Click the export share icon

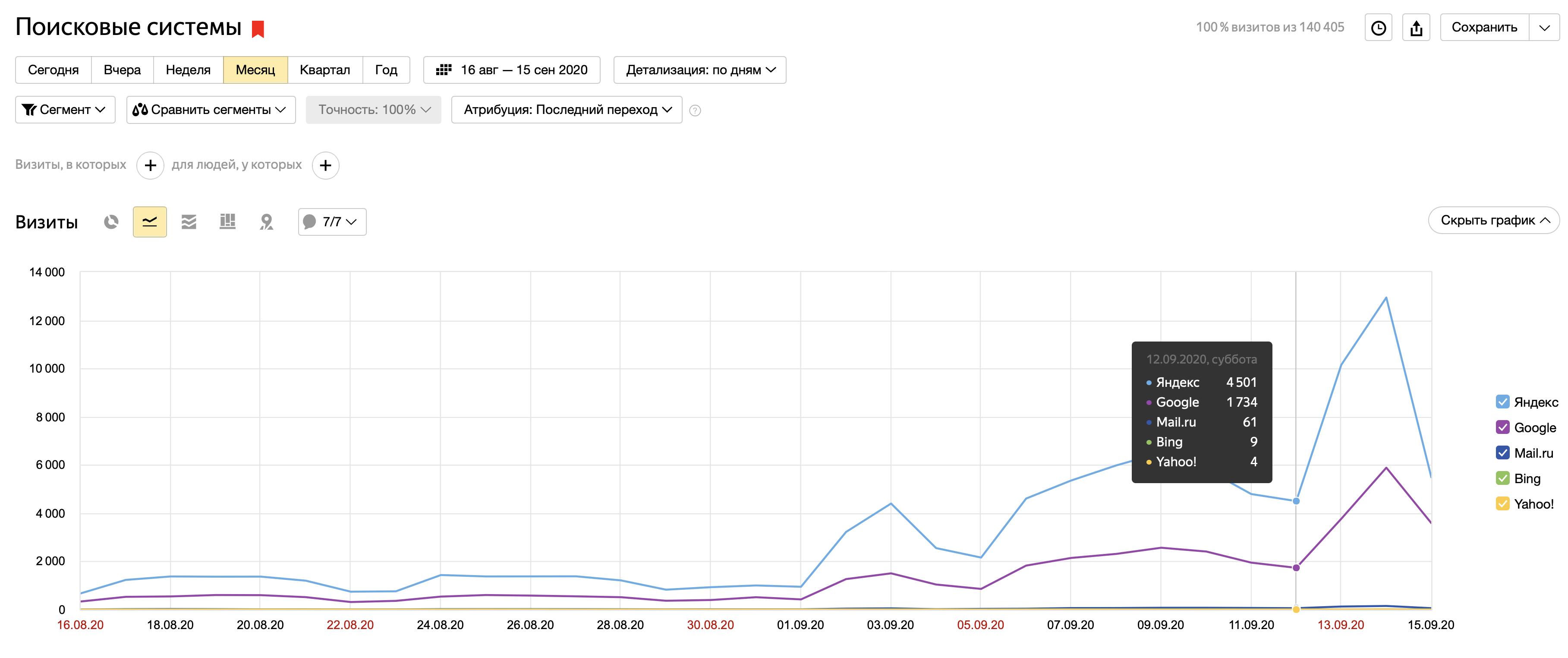coord(1416,28)
